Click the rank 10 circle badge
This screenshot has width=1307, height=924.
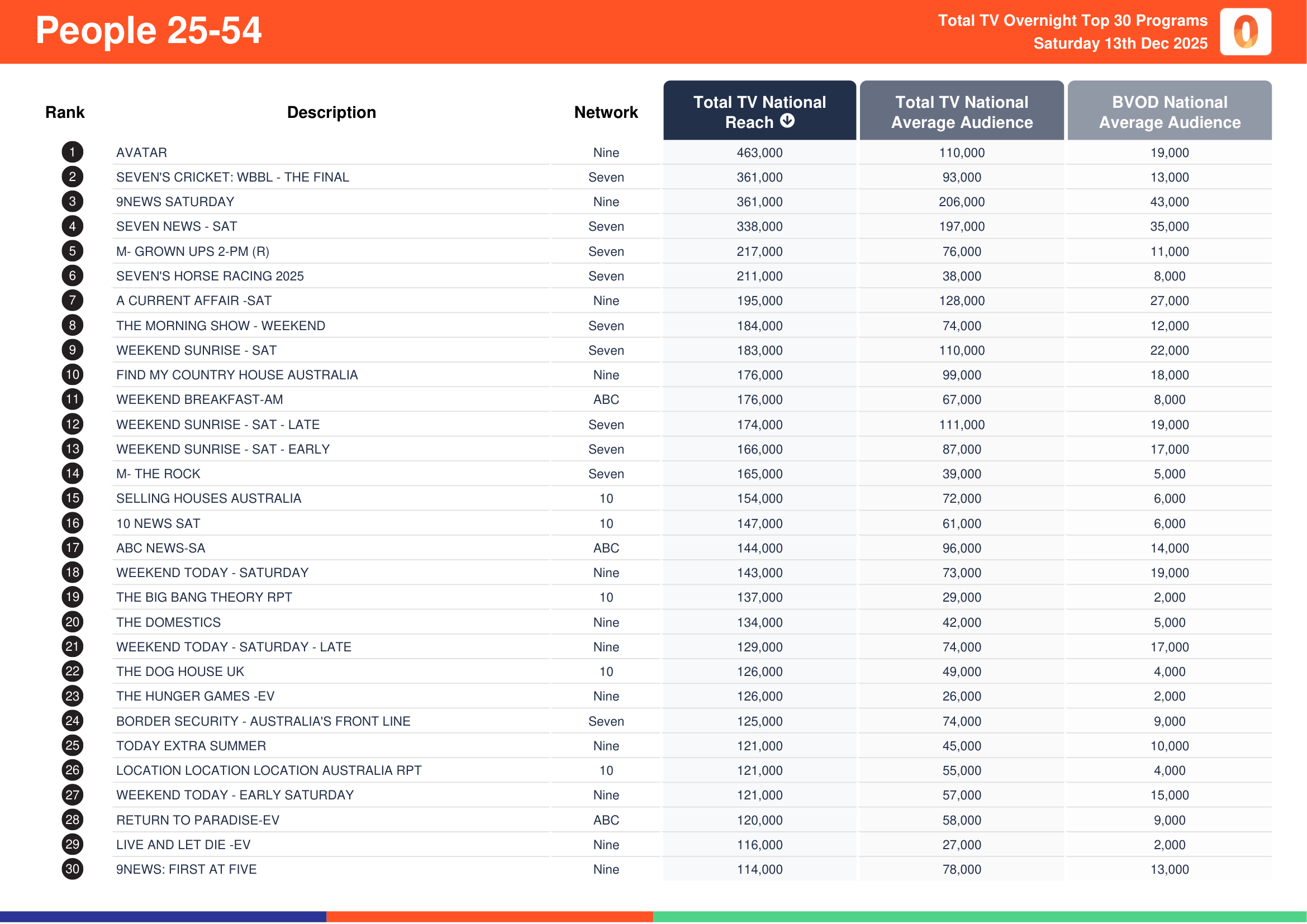[x=72, y=374]
